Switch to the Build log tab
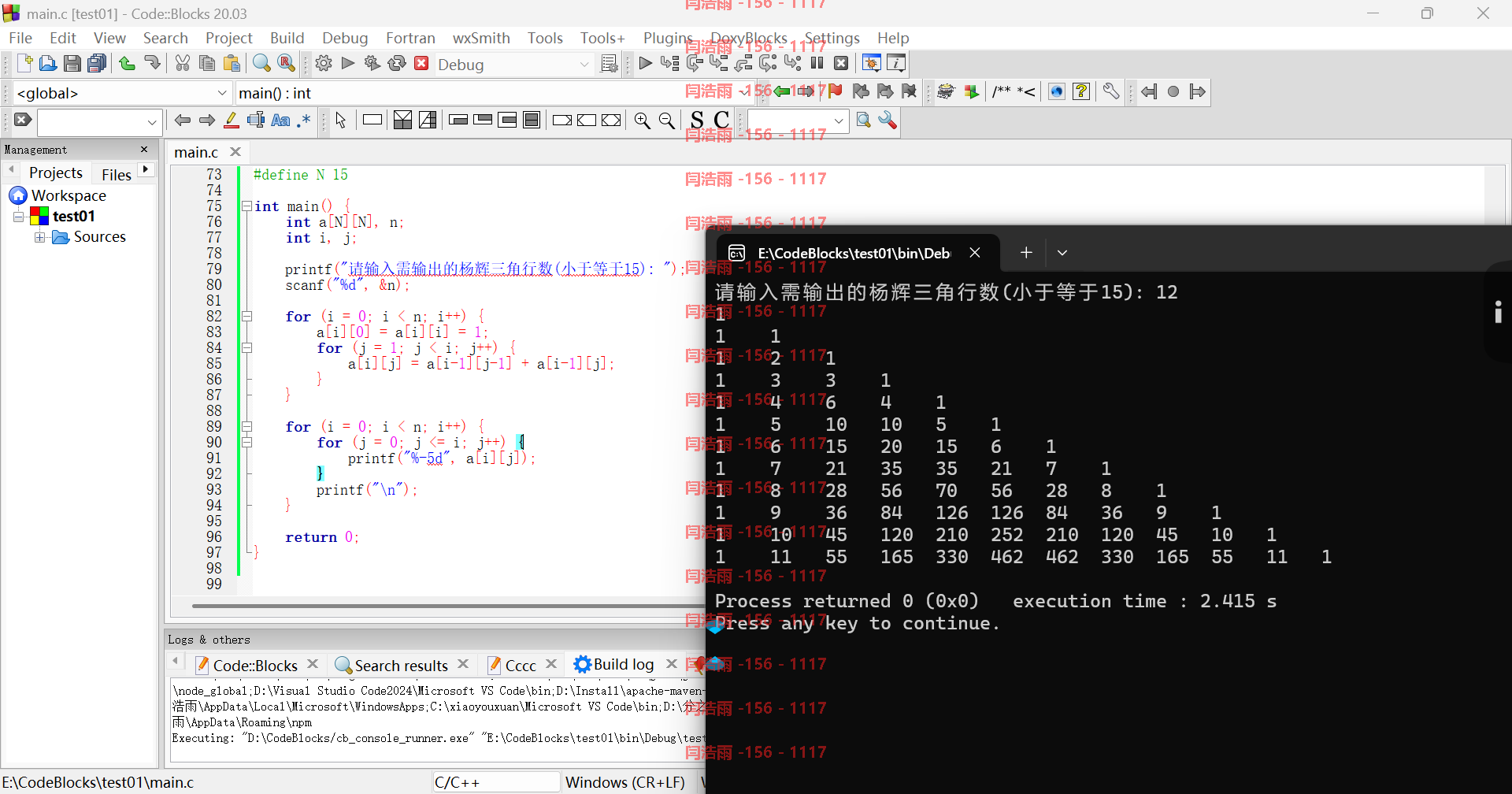 [x=614, y=665]
